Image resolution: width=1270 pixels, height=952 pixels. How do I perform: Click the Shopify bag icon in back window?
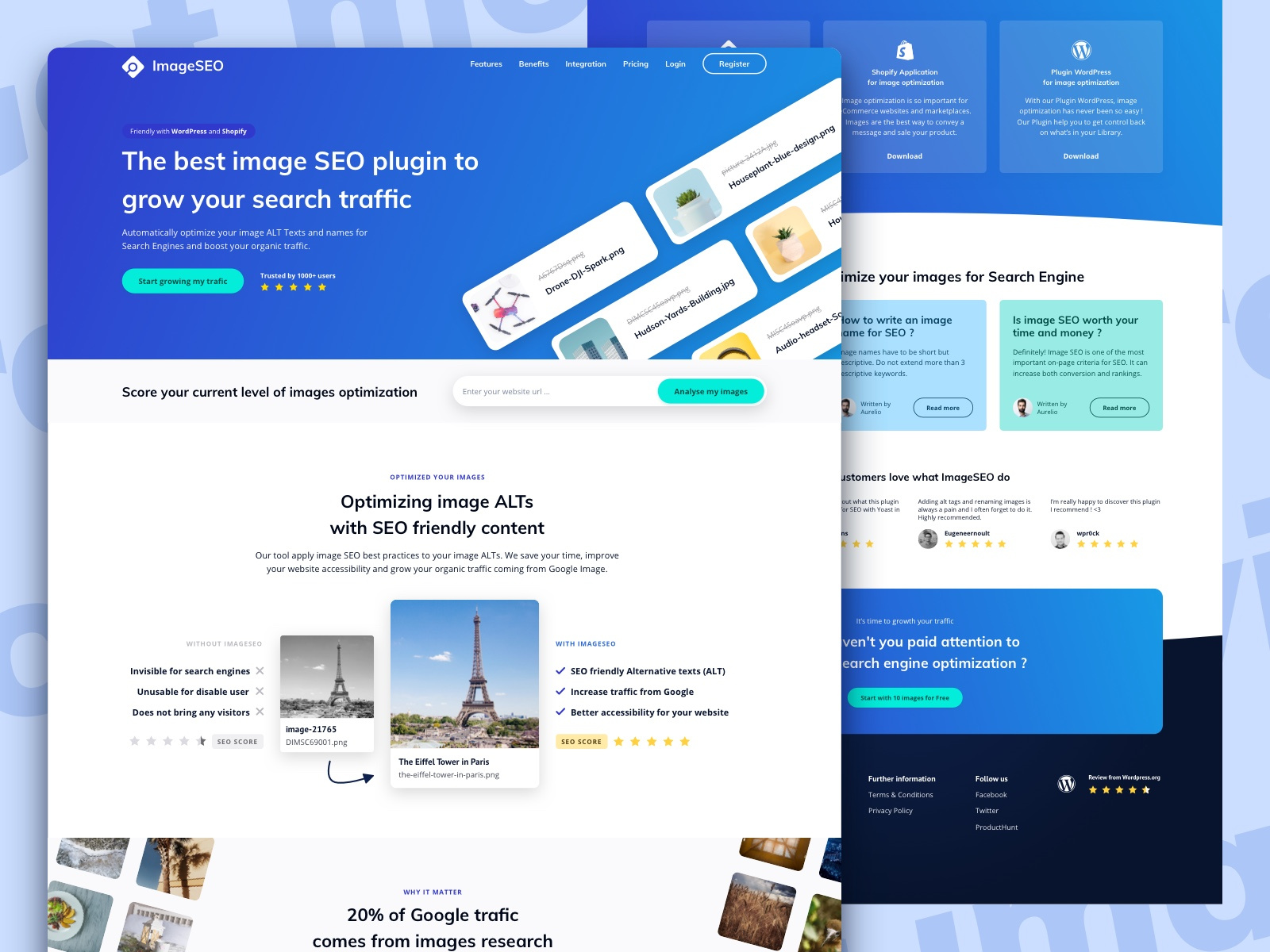click(x=905, y=50)
